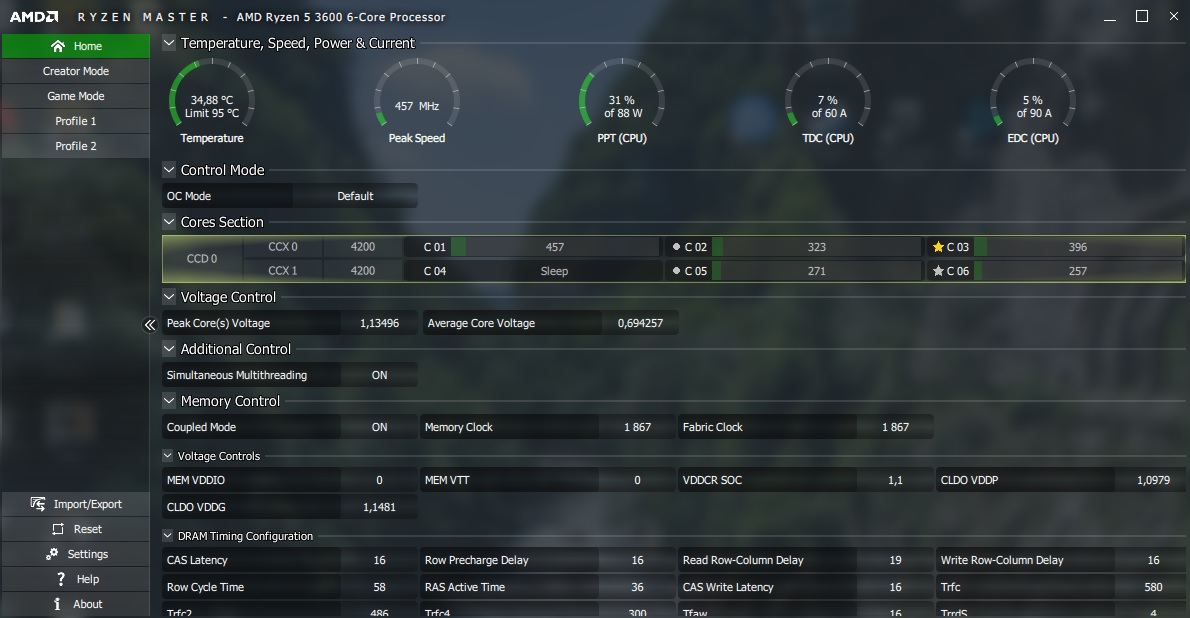Click the gold star on core C 03
Viewport: 1190px width, 618px height.
[x=938, y=247]
